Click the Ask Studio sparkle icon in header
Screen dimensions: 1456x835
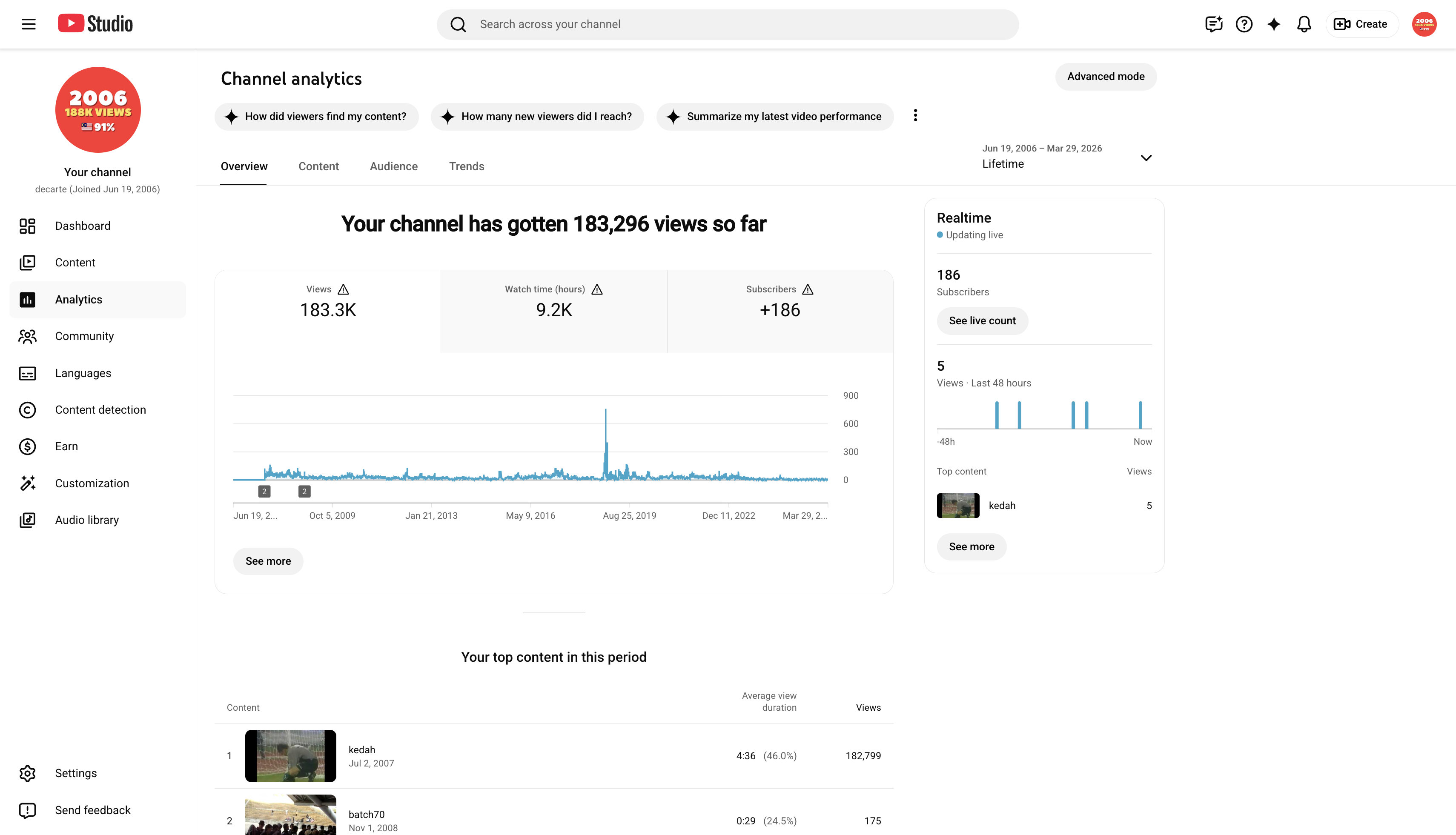click(1273, 24)
